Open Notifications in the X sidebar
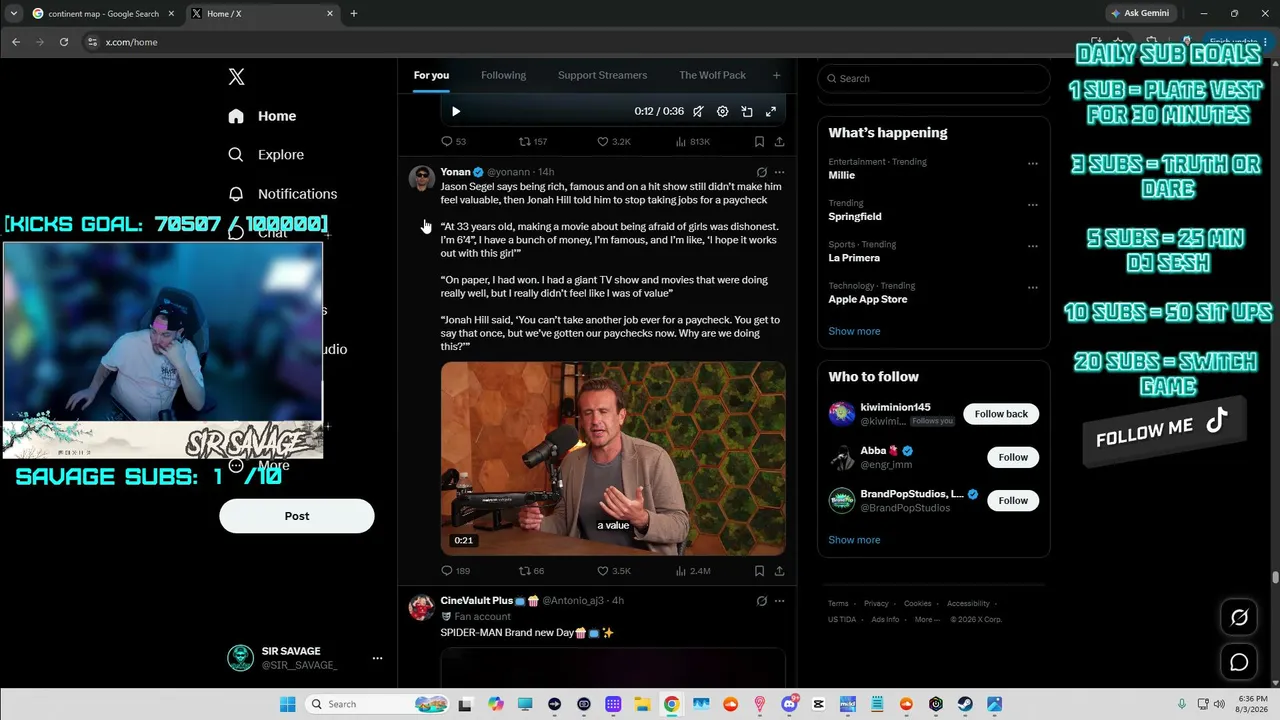 point(282,194)
